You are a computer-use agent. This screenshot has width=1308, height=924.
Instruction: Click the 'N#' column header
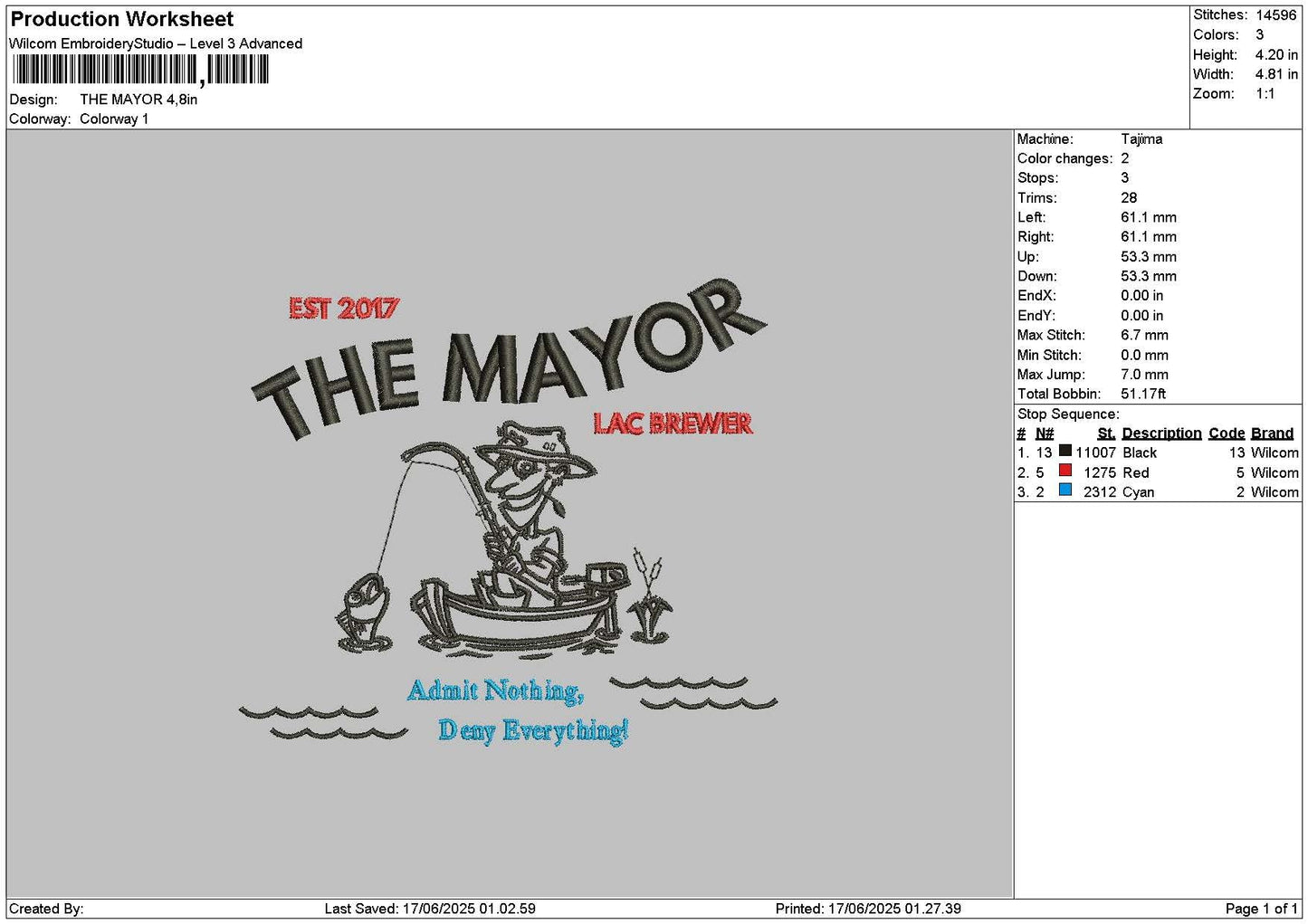click(x=1045, y=433)
